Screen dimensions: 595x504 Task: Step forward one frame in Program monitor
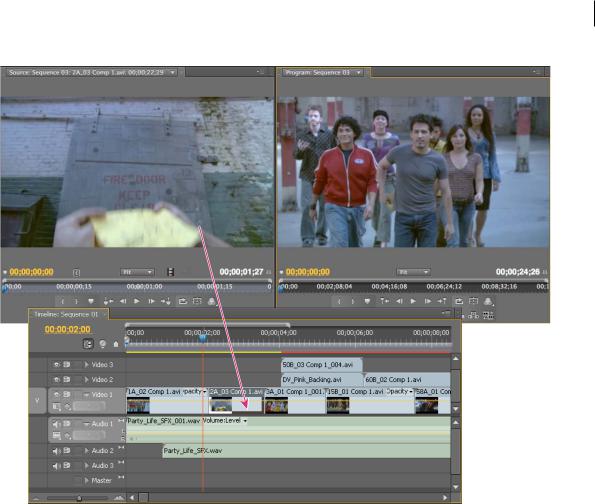click(428, 301)
